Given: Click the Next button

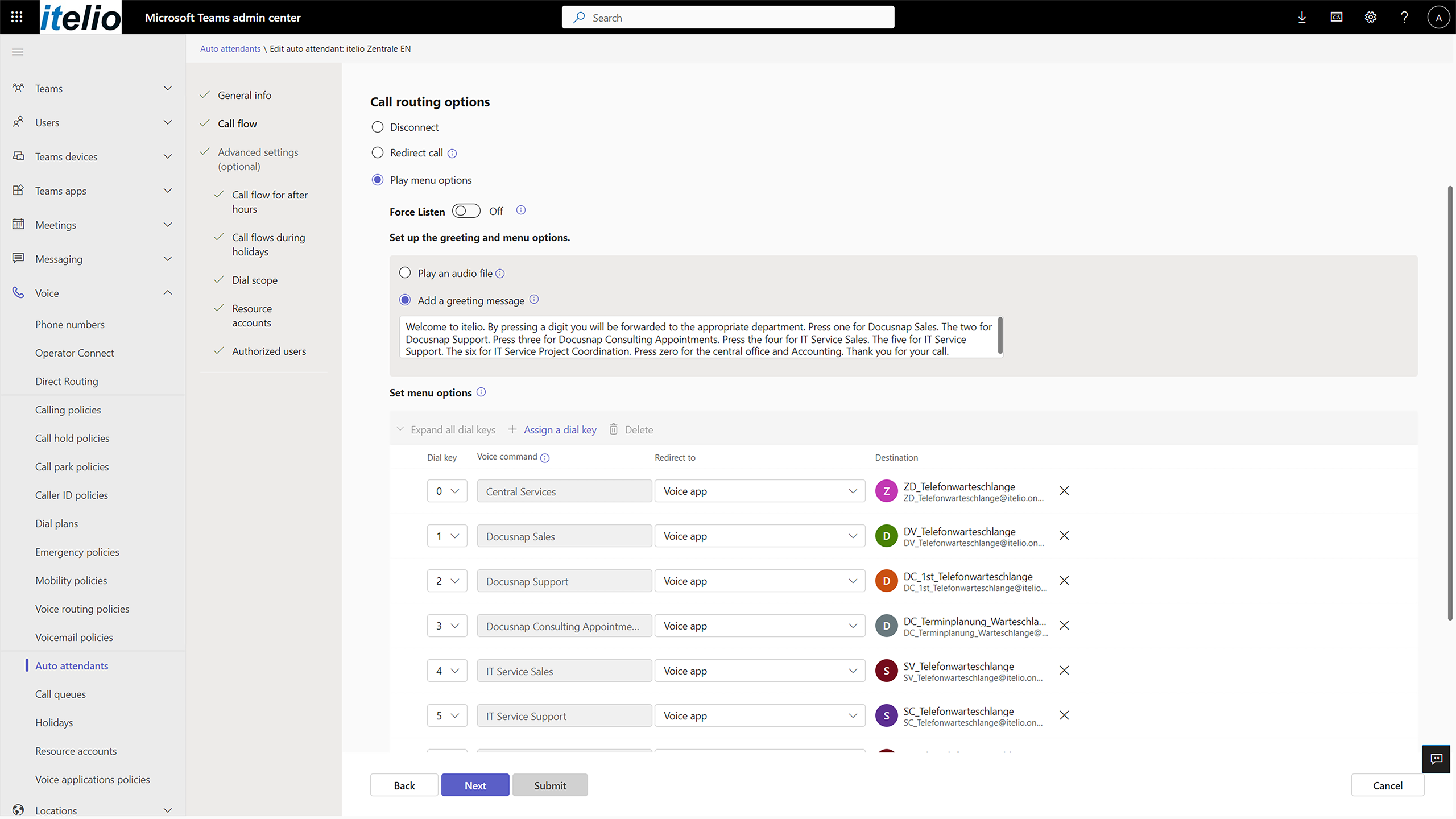Looking at the screenshot, I should tap(475, 785).
